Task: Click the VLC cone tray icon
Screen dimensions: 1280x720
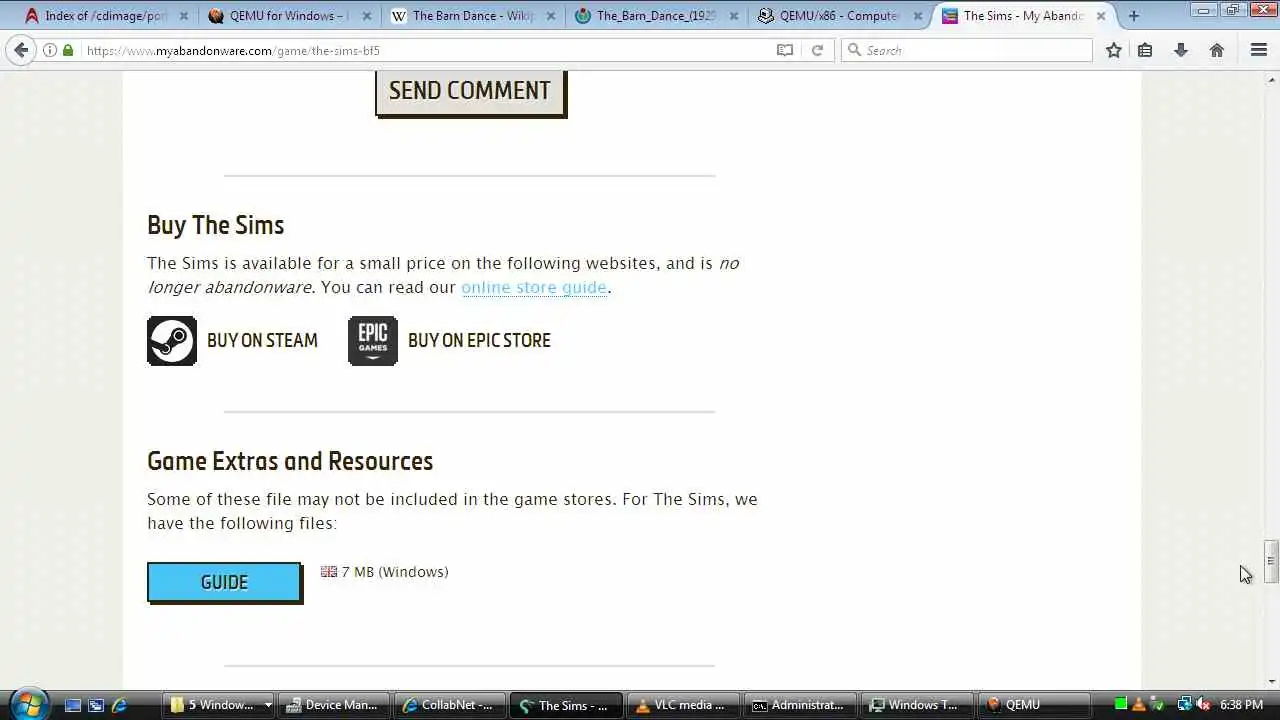Action: click(x=1138, y=704)
